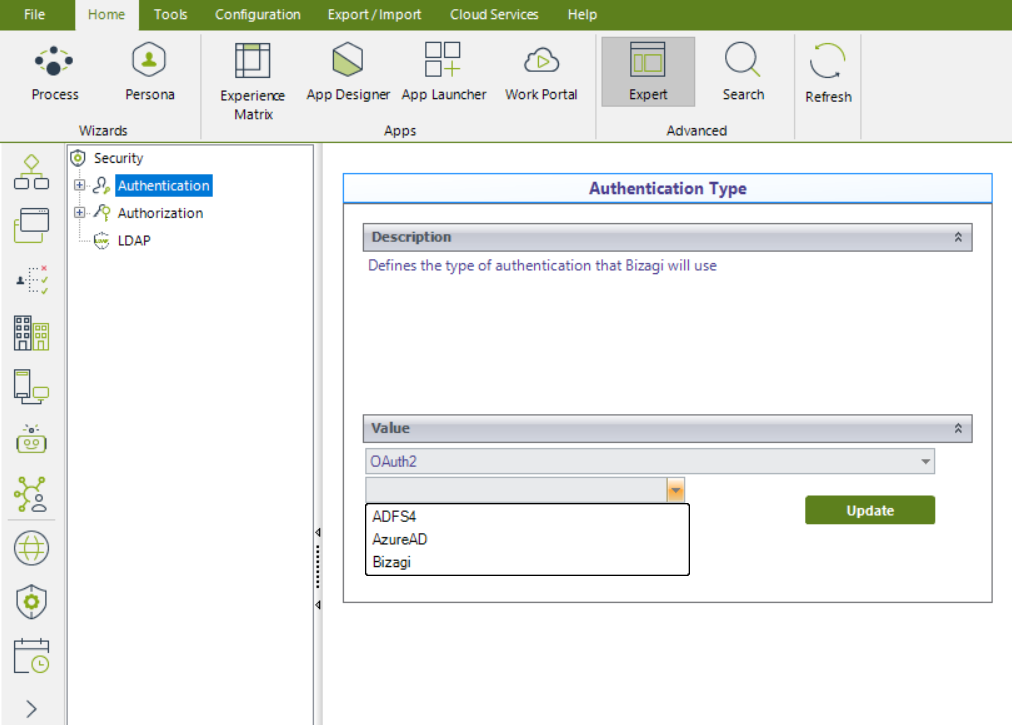Click the Update button
The height and width of the screenshot is (725, 1012).
tap(869, 510)
